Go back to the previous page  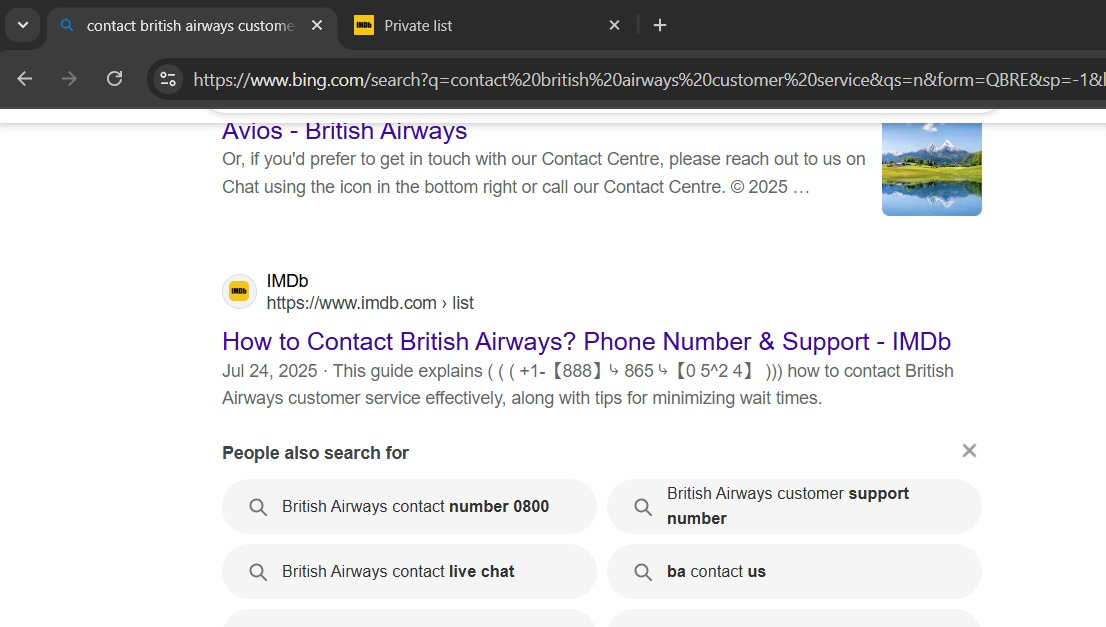click(25, 78)
